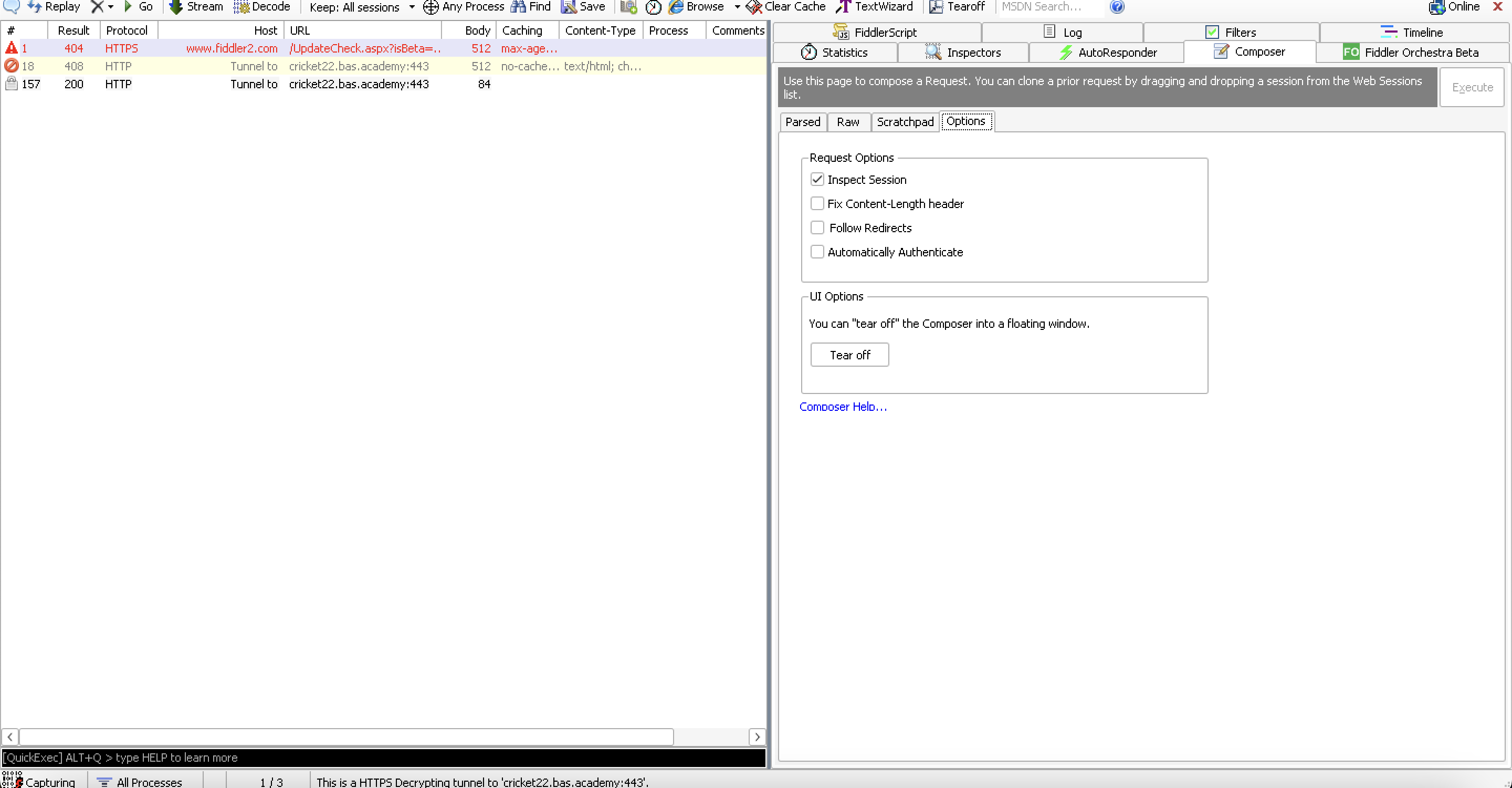The width and height of the screenshot is (1512, 788).
Task: Click the QuickExec command input box
Action: point(383,758)
